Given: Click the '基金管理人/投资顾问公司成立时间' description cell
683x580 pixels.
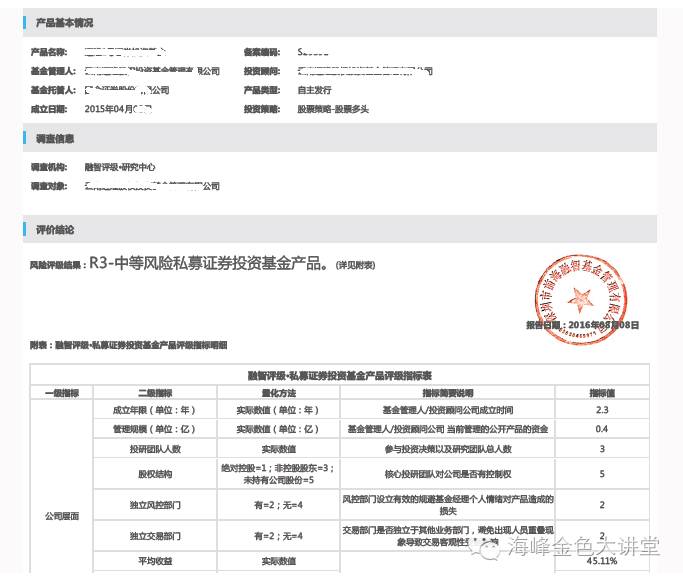Looking at the screenshot, I should 448,410.
